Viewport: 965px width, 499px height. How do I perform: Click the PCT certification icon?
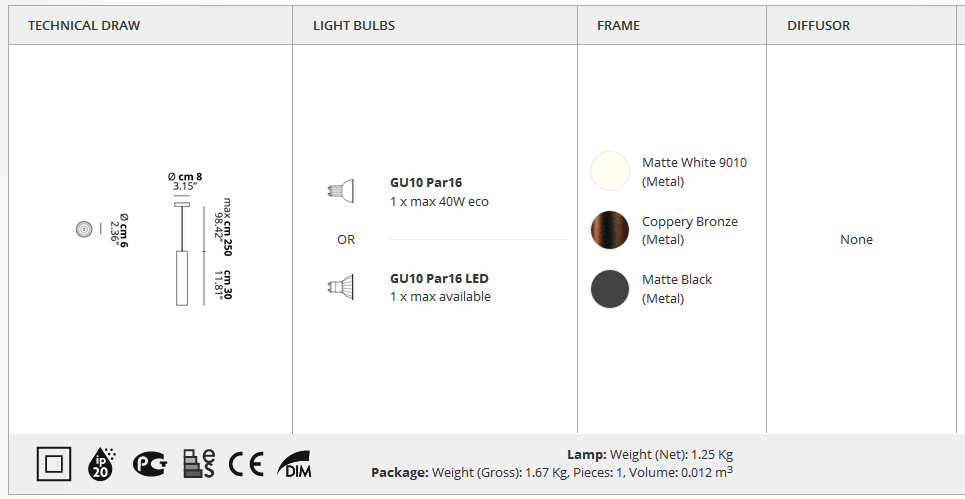(150, 464)
